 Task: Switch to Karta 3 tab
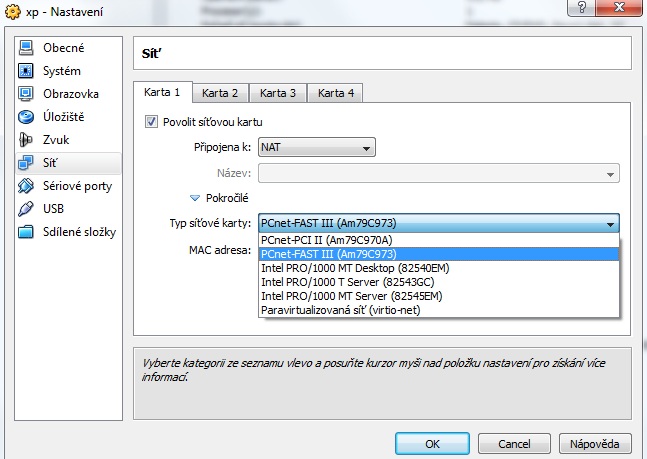point(278,93)
